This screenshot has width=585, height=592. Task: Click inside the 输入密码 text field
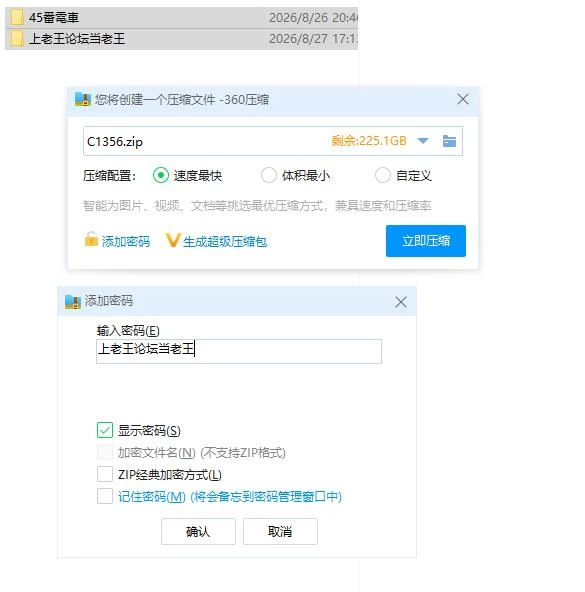coord(239,352)
